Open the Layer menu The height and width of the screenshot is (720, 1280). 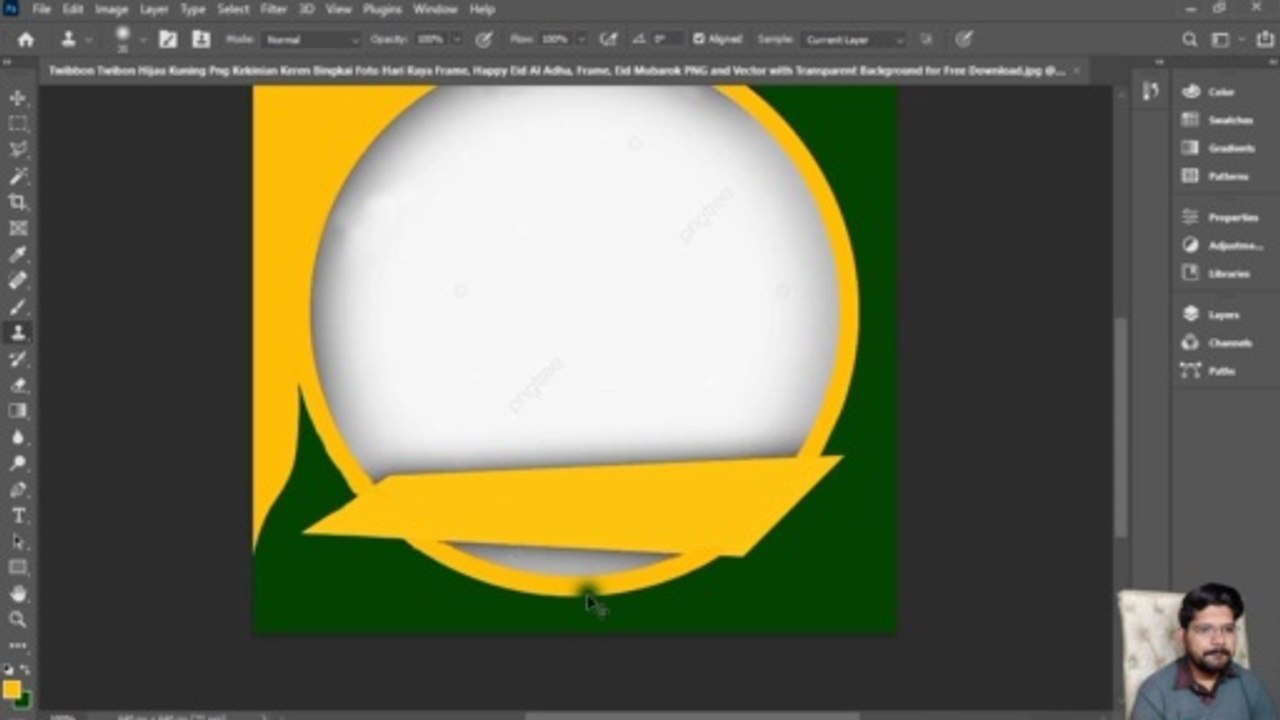[x=154, y=9]
